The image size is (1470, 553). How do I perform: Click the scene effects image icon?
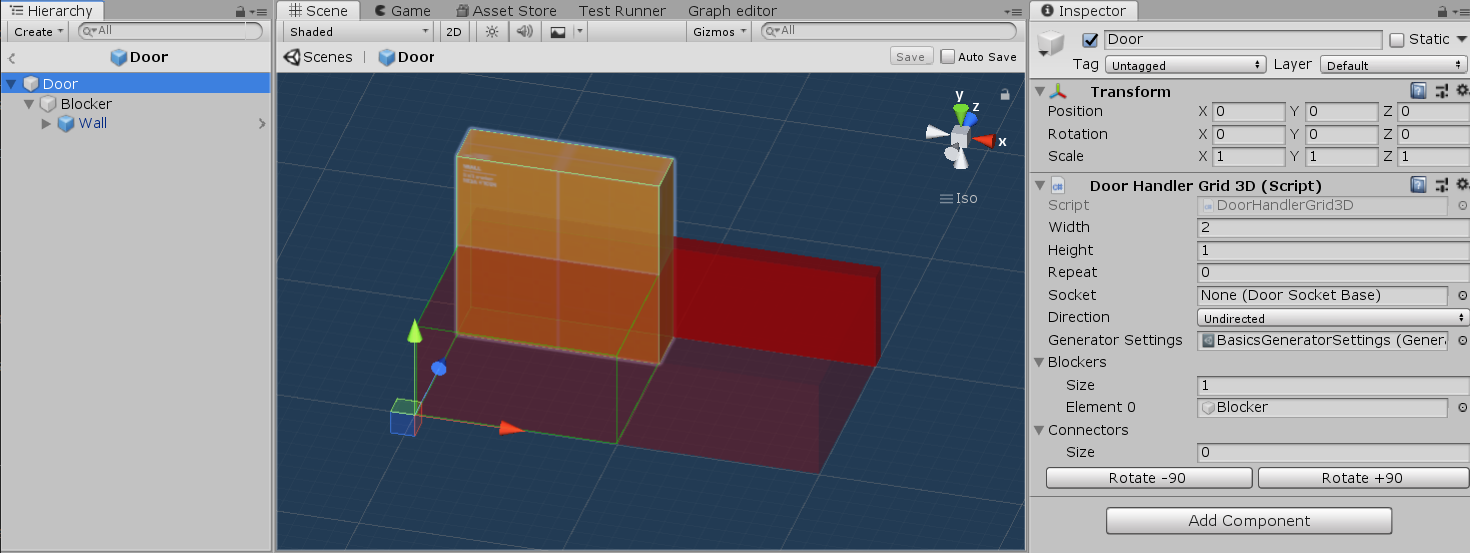pos(557,32)
